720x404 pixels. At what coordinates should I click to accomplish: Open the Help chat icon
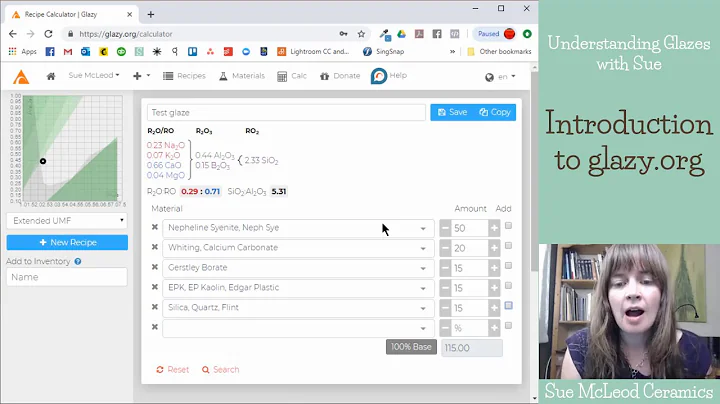(x=379, y=76)
